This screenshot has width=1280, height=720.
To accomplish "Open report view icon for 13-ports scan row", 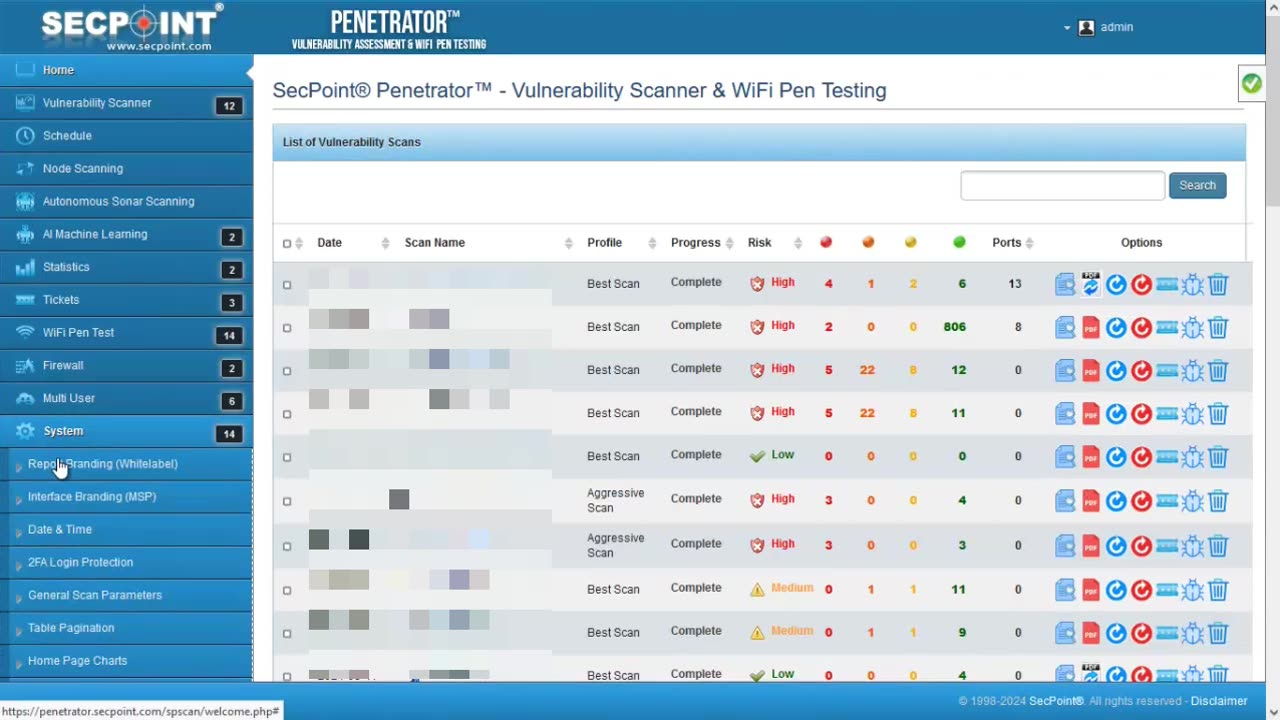I will click(1065, 285).
